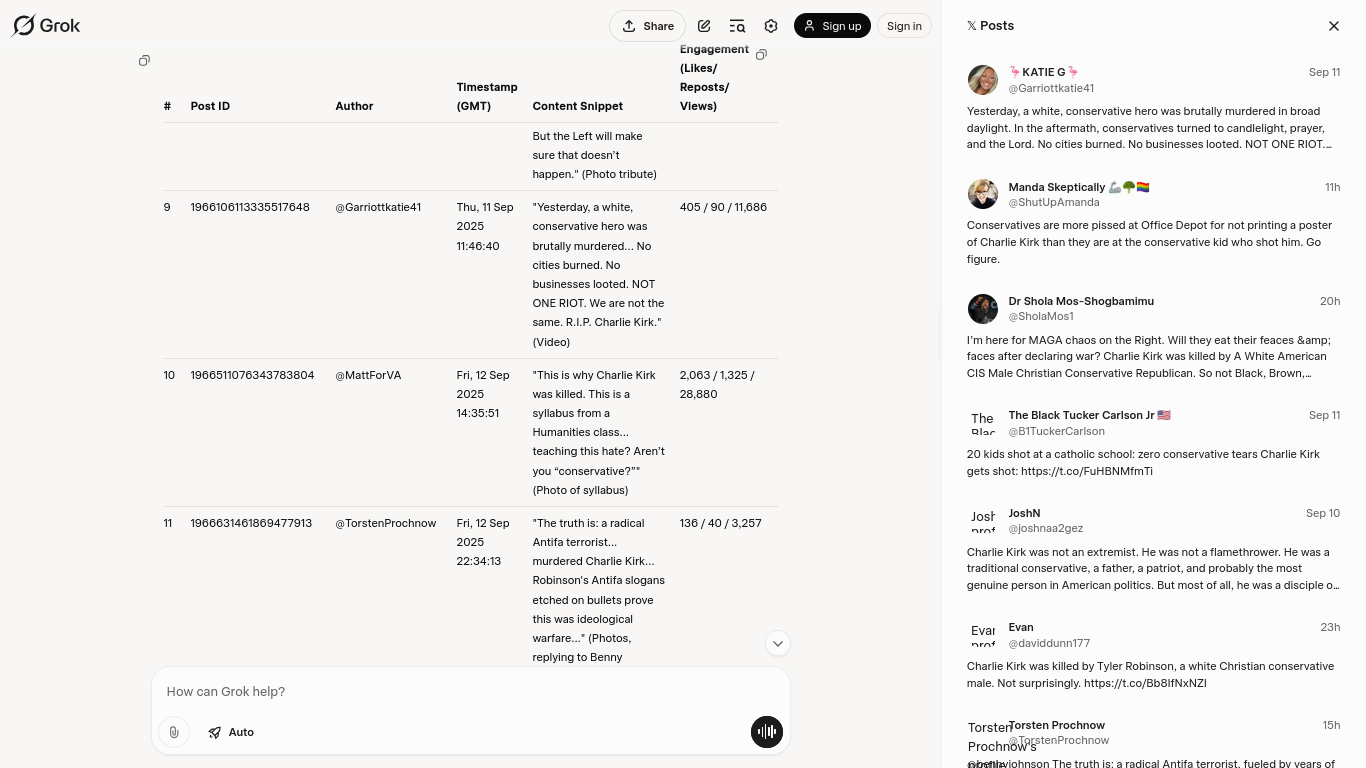Open Dr Shola Mos-Shogbamimu avatar

983,309
